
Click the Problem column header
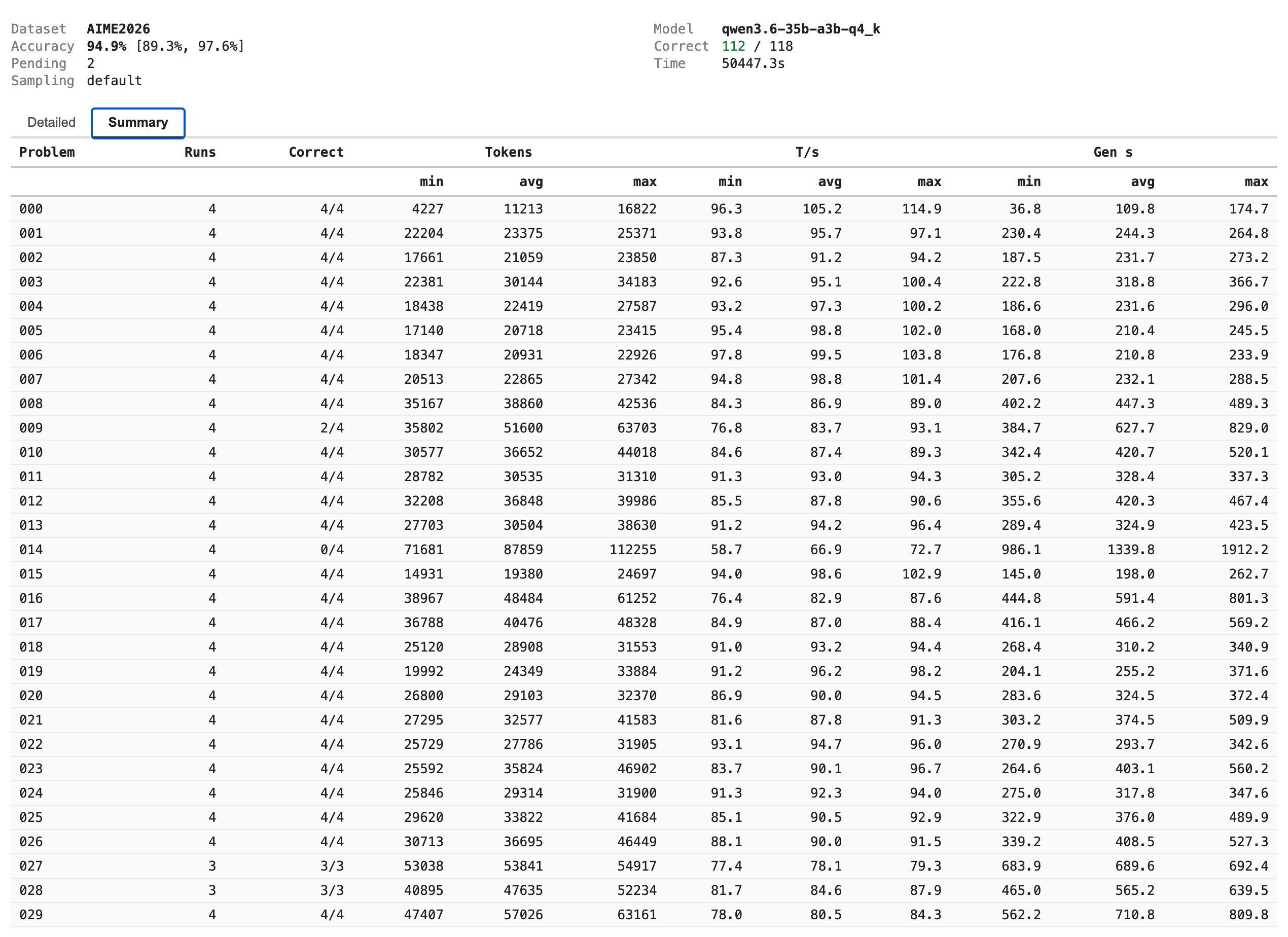pyautogui.click(x=47, y=152)
